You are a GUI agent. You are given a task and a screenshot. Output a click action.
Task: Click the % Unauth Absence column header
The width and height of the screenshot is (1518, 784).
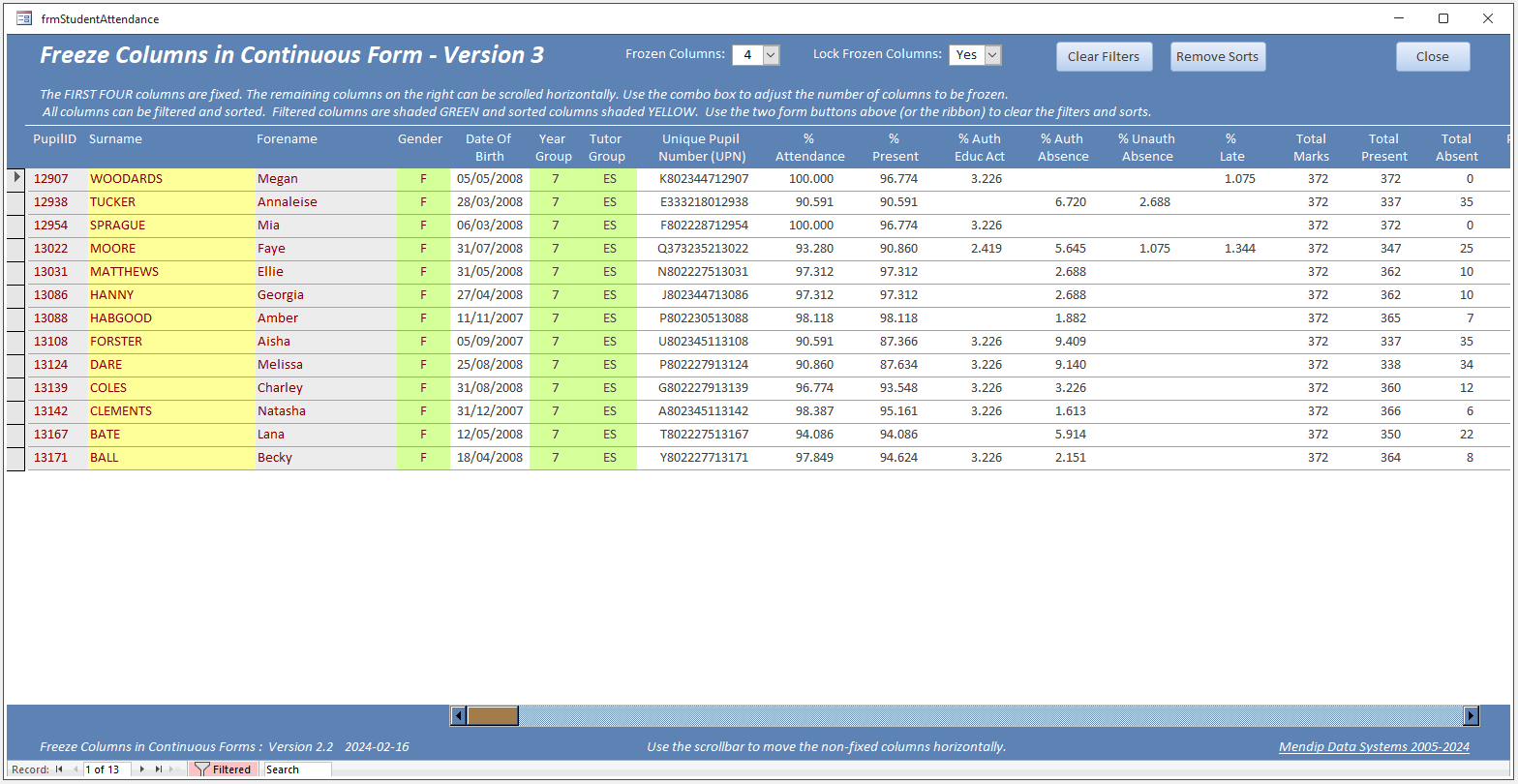(x=1146, y=147)
